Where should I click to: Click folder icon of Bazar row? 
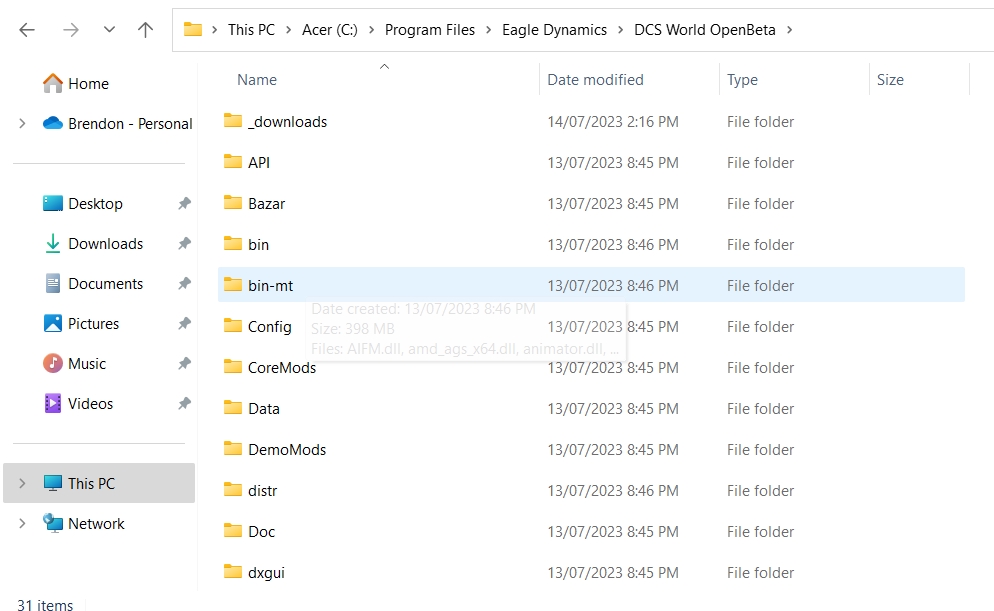click(x=233, y=202)
